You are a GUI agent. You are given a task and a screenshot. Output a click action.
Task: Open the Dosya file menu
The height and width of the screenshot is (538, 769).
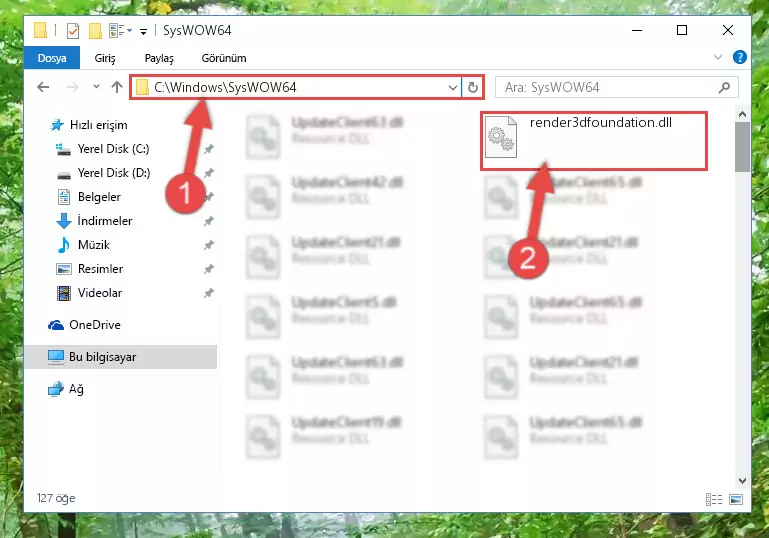pyautogui.click(x=52, y=58)
